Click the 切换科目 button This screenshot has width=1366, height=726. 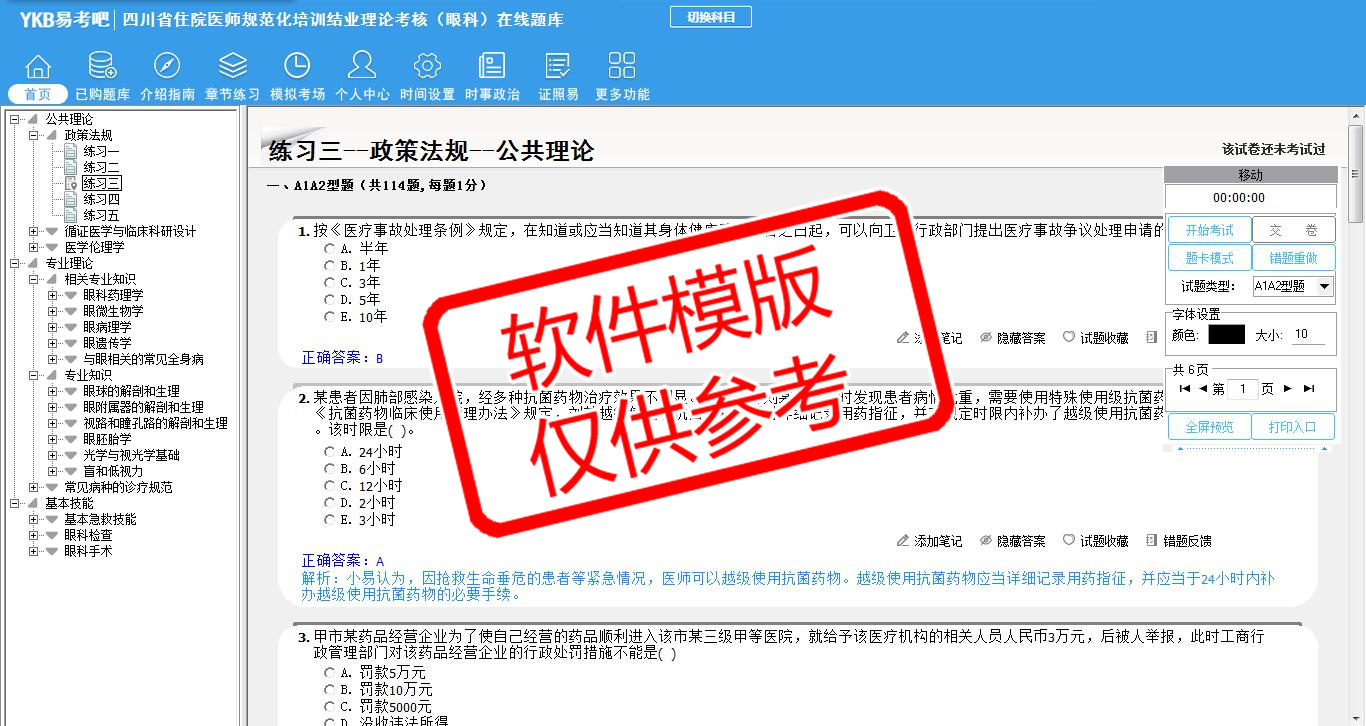[x=711, y=17]
